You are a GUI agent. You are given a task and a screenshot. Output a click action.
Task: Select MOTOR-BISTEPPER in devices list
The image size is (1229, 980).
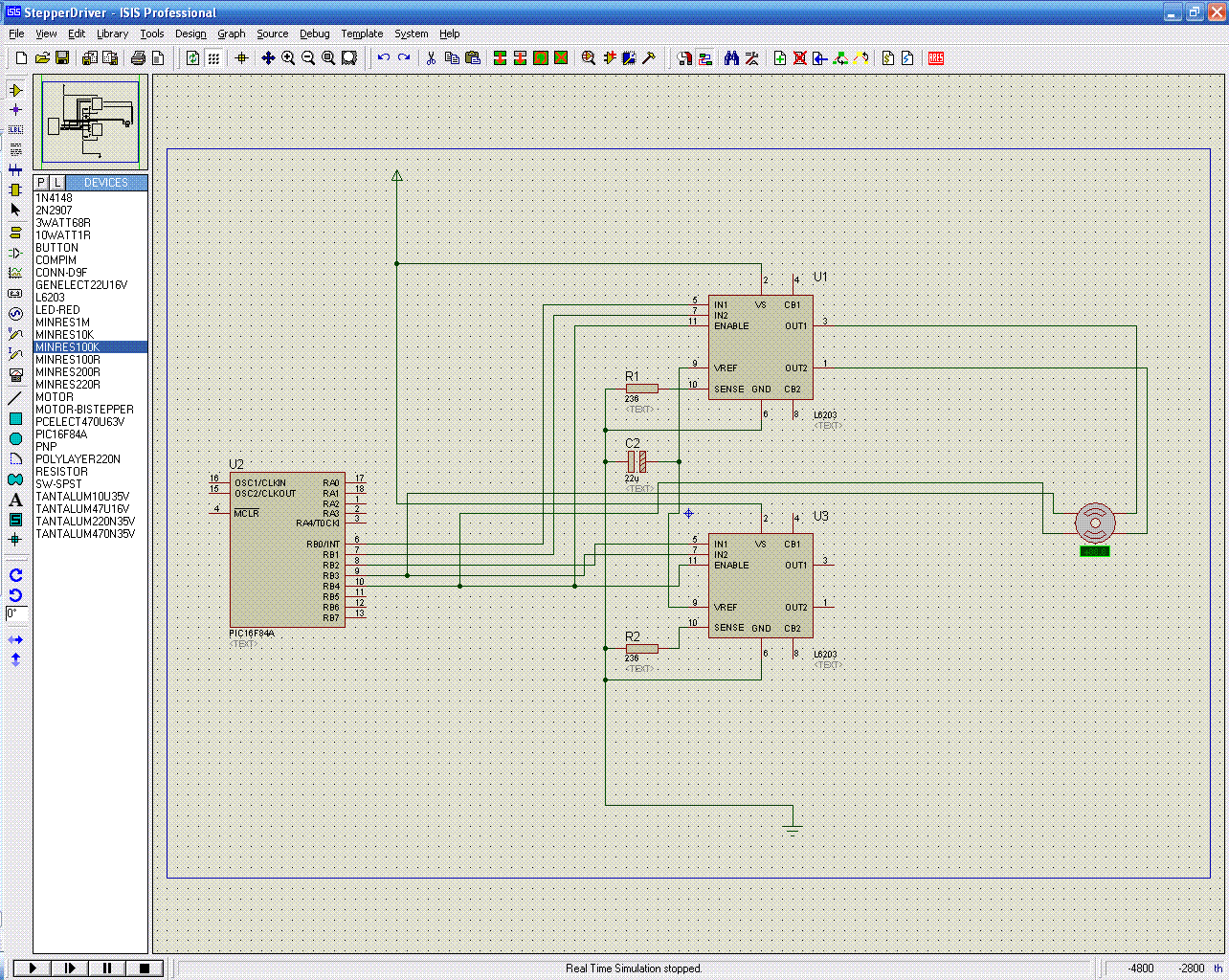click(x=91, y=410)
